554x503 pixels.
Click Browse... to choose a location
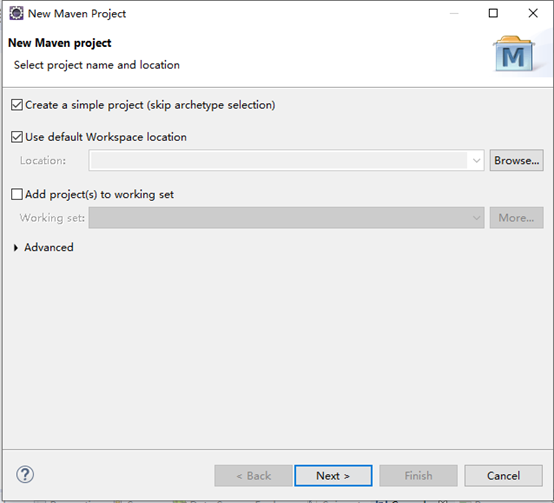[517, 160]
